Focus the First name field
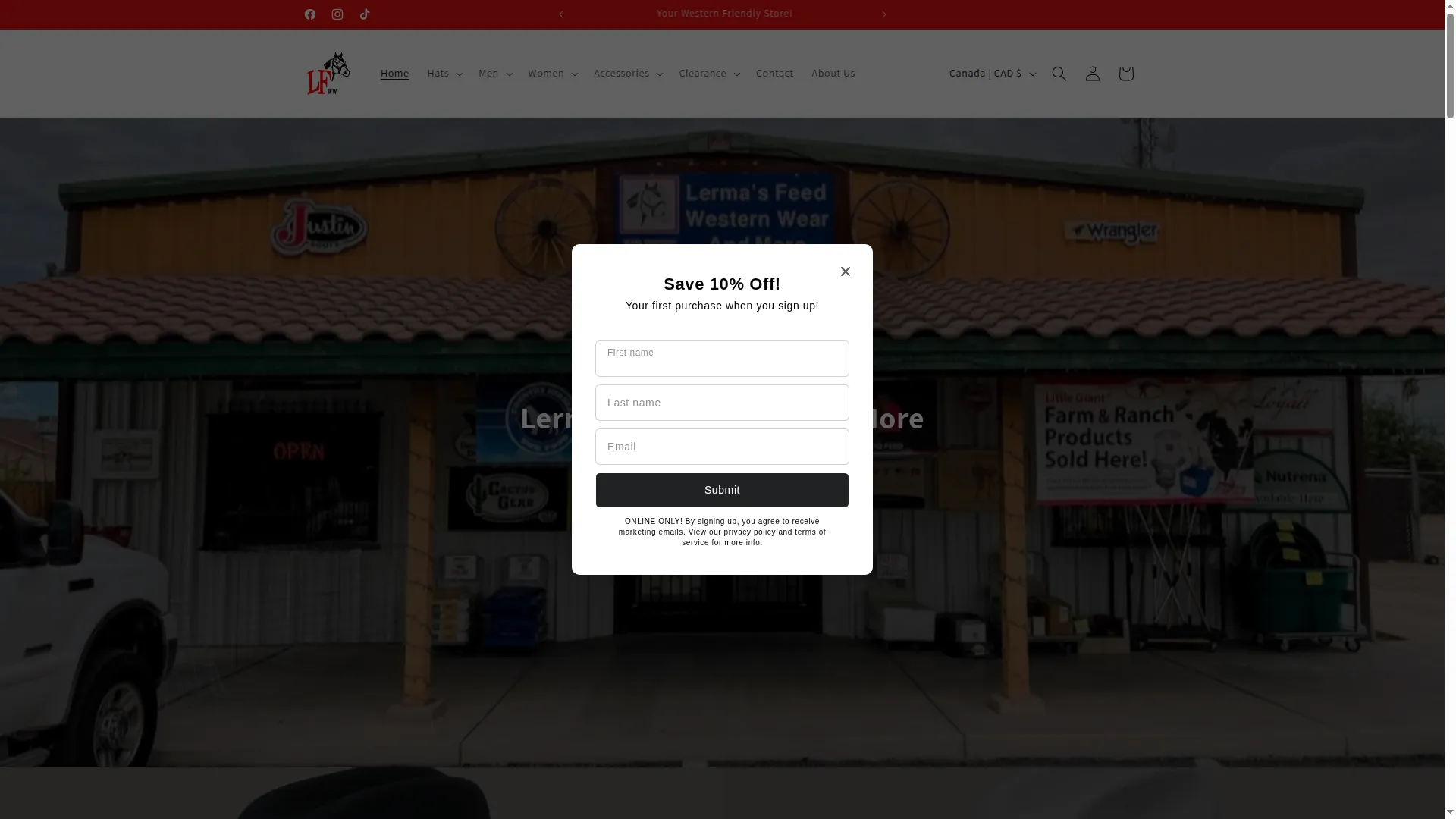The image size is (1456, 819). 722,359
